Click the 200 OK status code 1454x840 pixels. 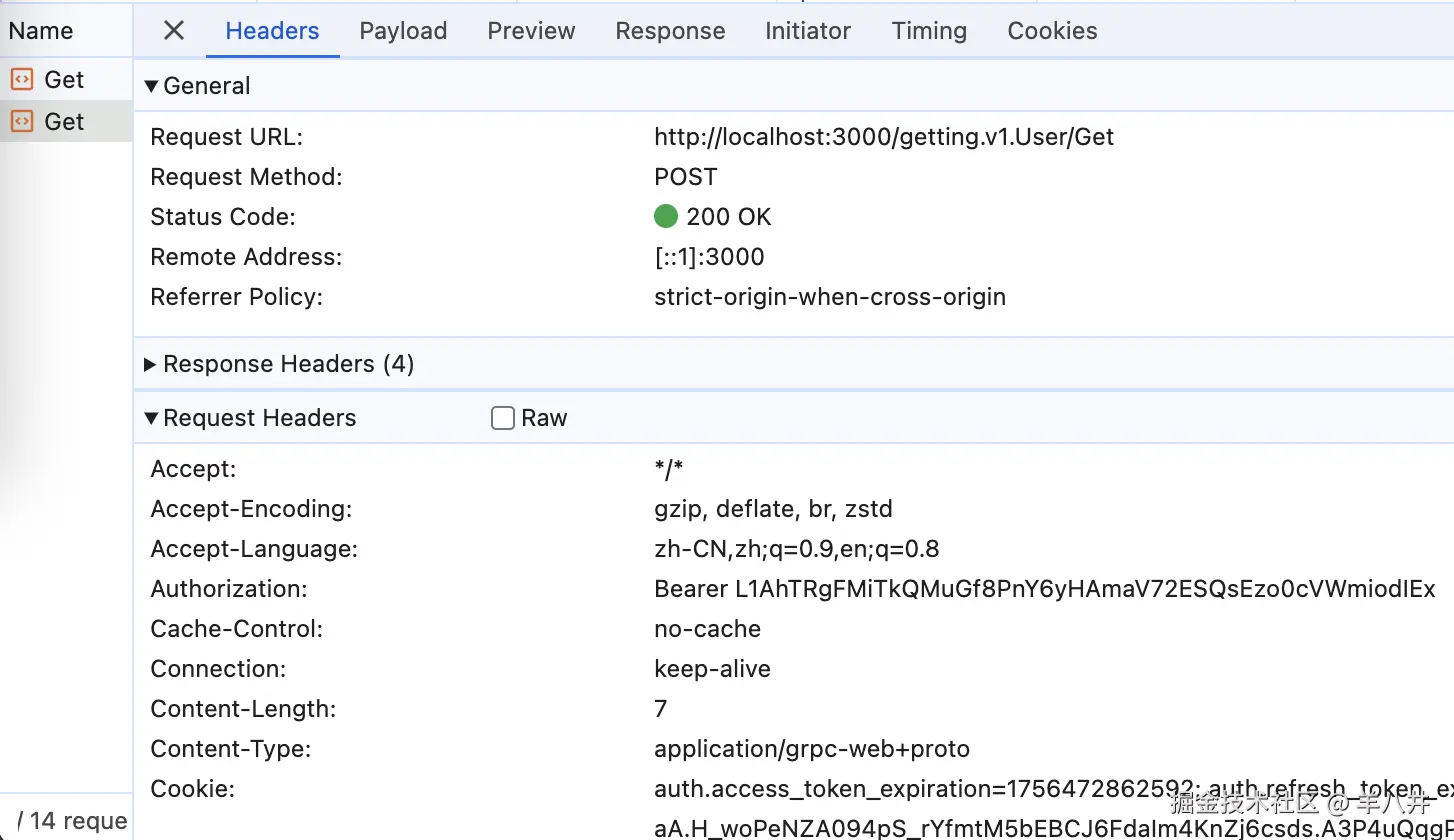[729, 217]
